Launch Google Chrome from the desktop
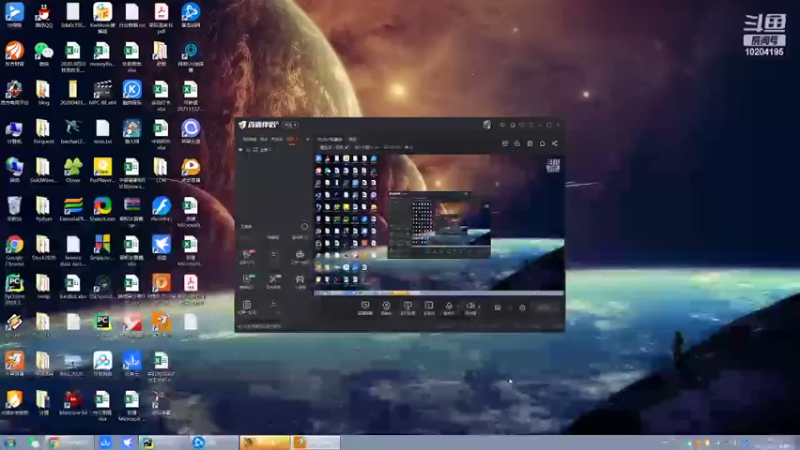 14,250
